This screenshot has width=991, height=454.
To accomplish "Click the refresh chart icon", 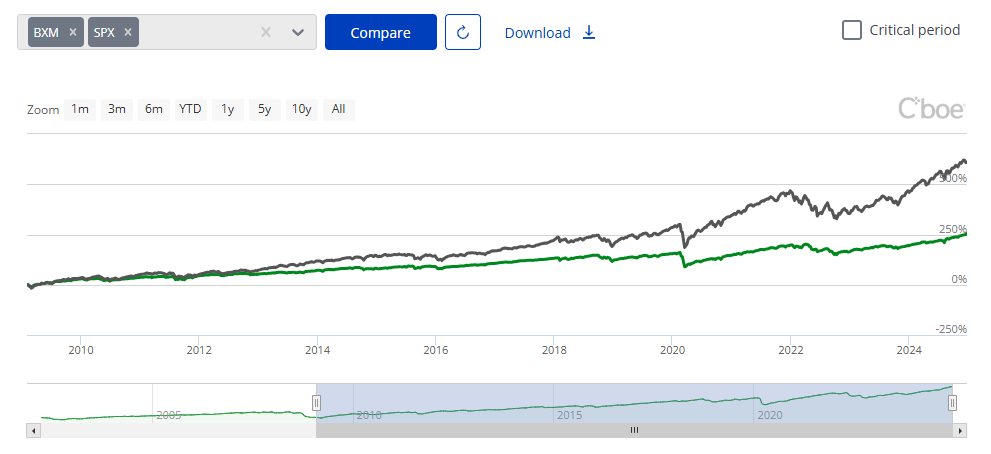I will [463, 32].
